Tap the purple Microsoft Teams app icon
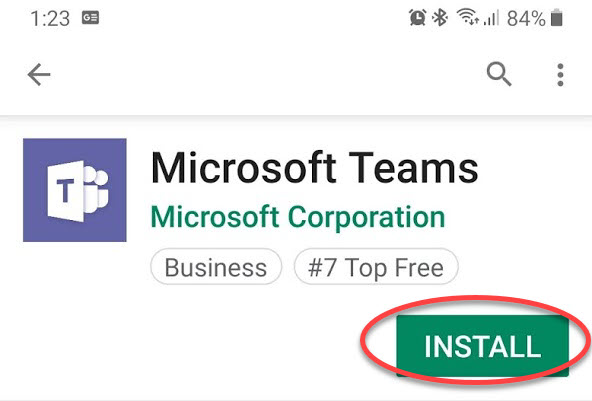 coord(75,190)
